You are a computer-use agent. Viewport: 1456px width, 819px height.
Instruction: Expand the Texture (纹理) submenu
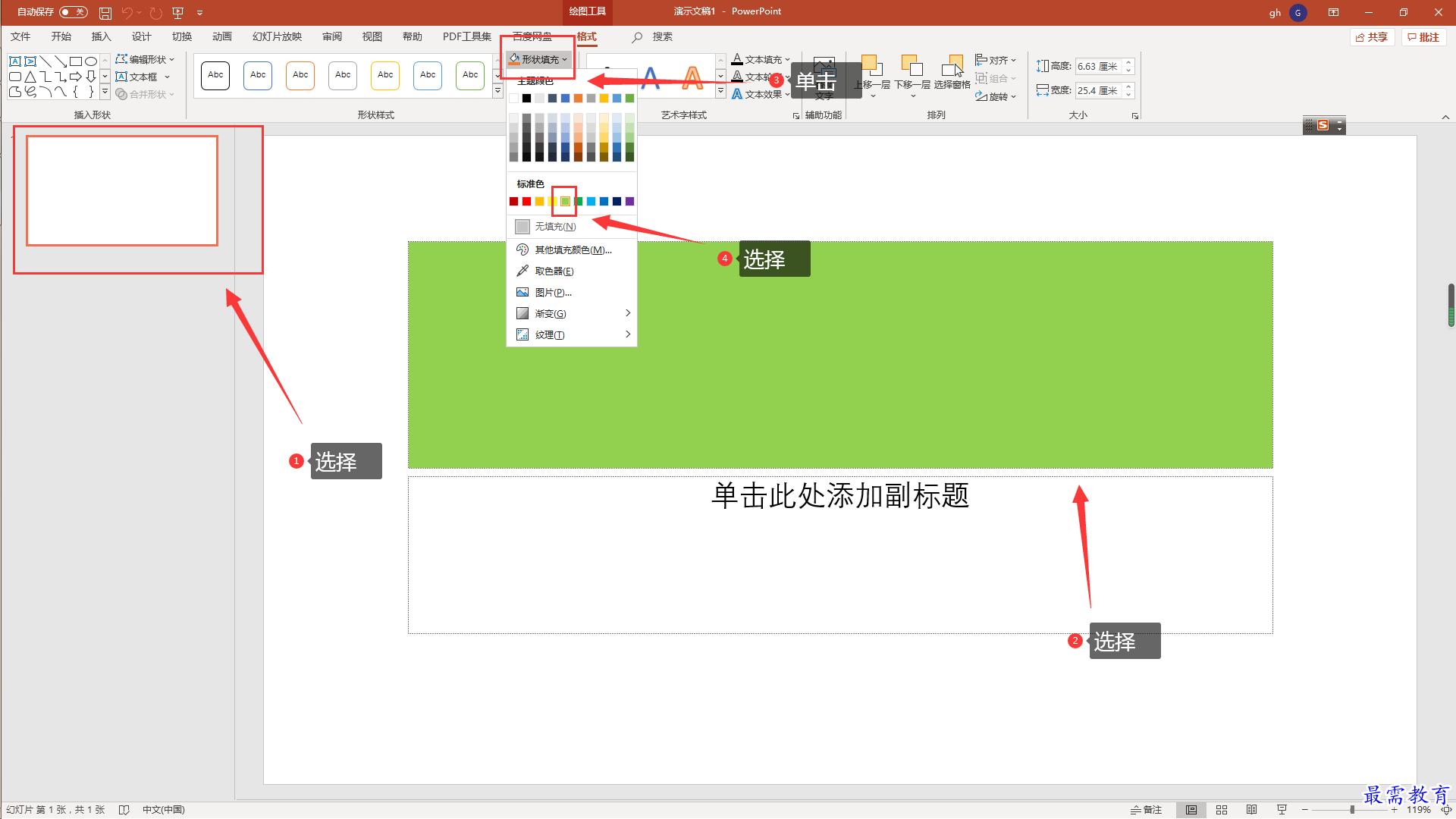[571, 334]
